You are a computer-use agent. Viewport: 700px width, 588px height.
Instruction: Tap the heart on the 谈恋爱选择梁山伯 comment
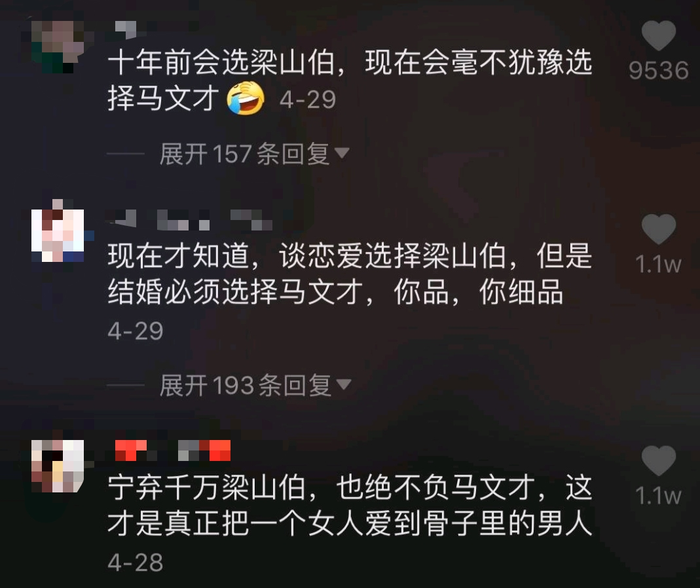(658, 229)
